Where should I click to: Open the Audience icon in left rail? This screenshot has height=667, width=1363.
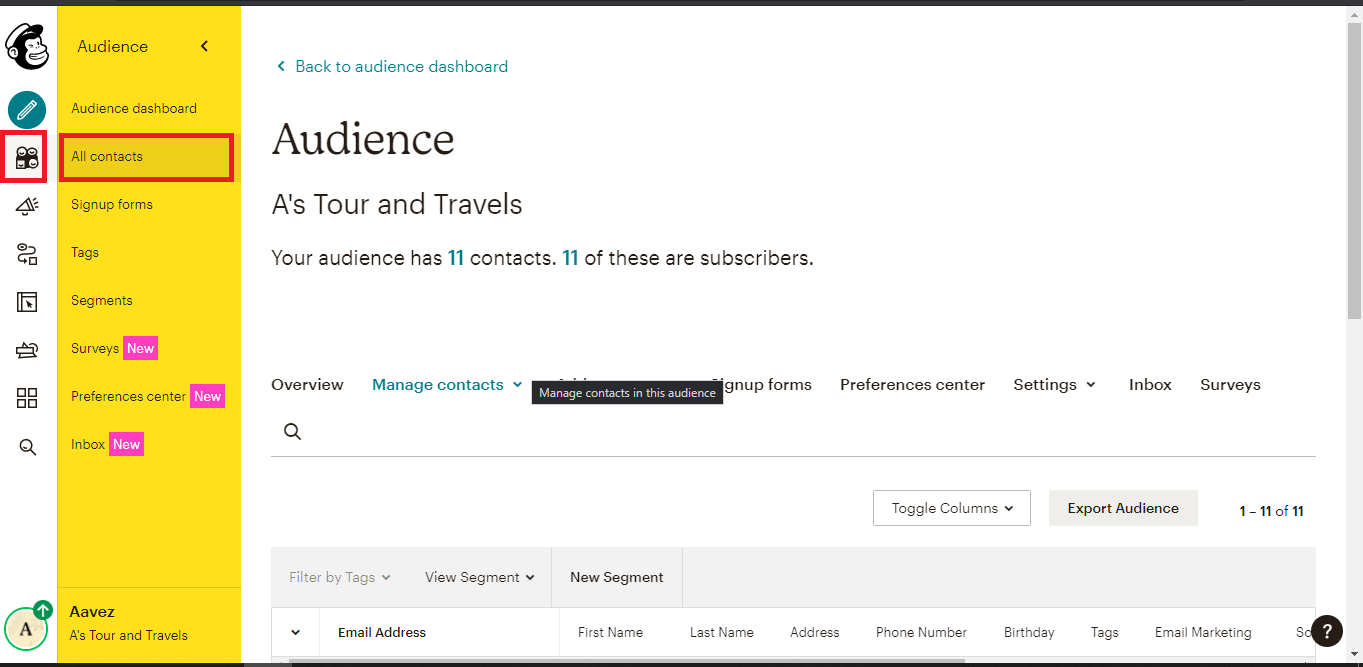pyautogui.click(x=27, y=157)
